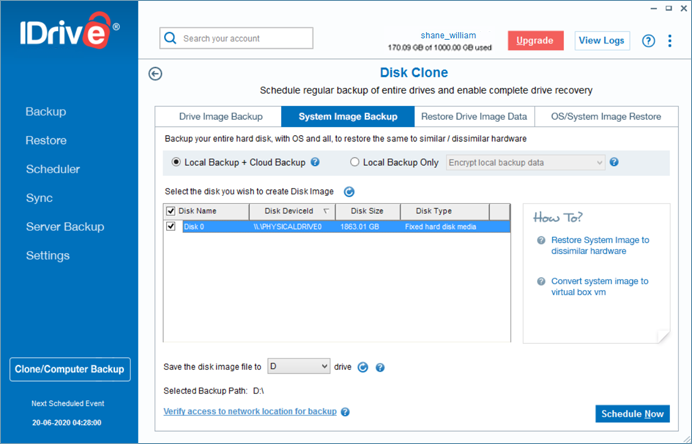Screen dimensions: 692x444
Task: Click question icon beside Convert system image link
Action: [541, 281]
